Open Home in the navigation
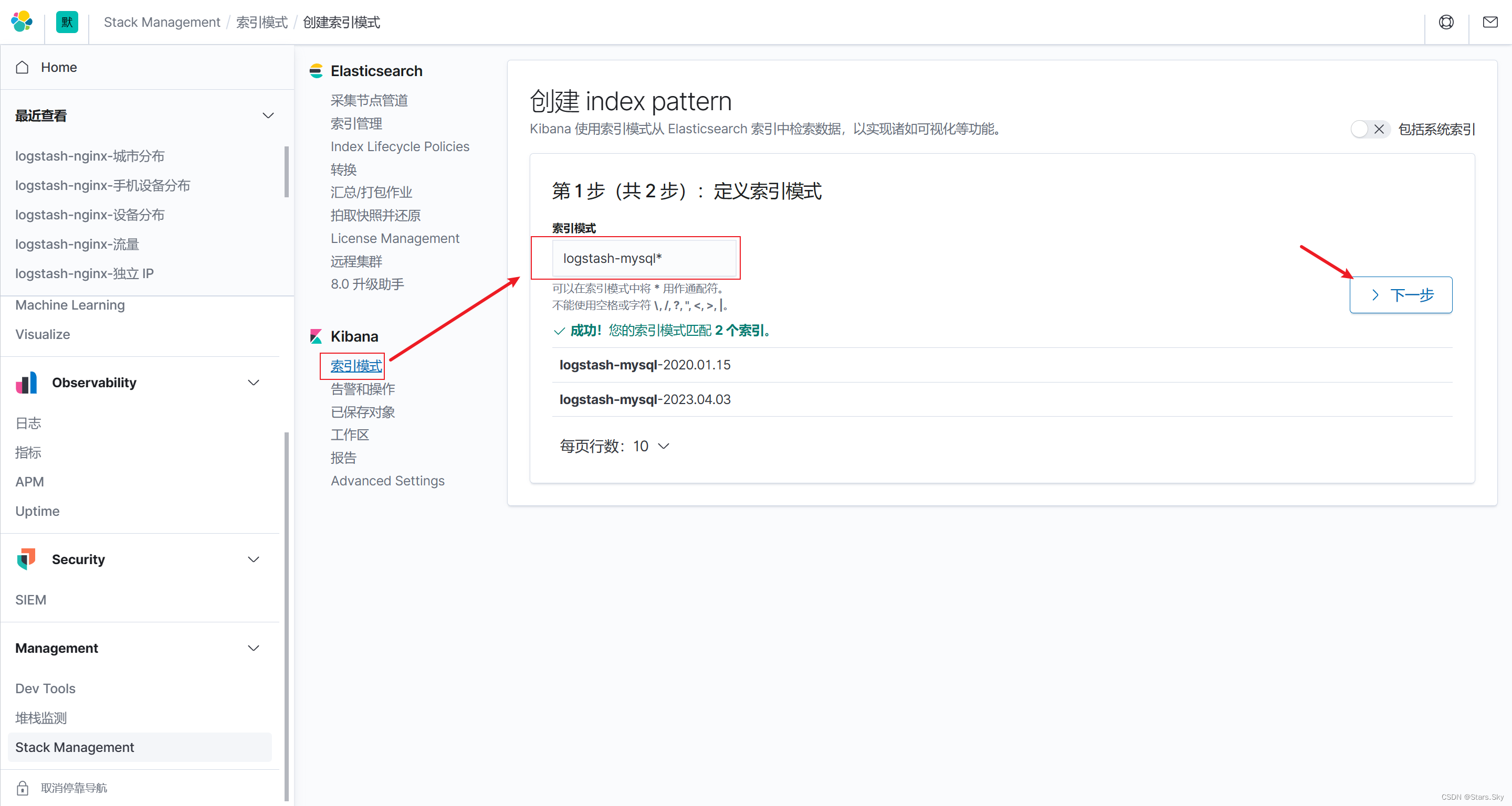This screenshot has height=806, width=1512. point(59,67)
